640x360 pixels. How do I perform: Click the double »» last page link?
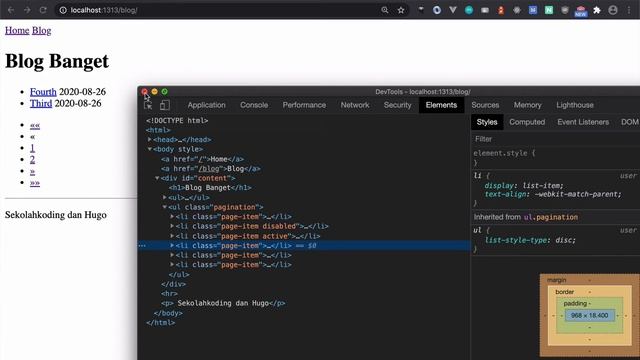pyautogui.click(x=35, y=182)
